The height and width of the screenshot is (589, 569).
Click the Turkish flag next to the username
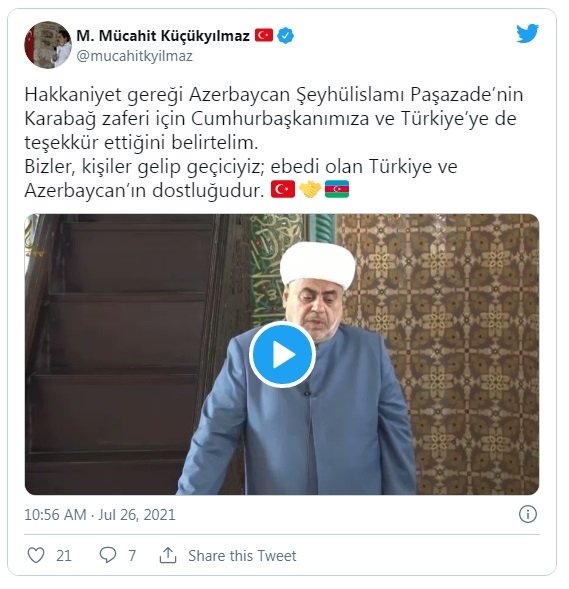coord(264,35)
